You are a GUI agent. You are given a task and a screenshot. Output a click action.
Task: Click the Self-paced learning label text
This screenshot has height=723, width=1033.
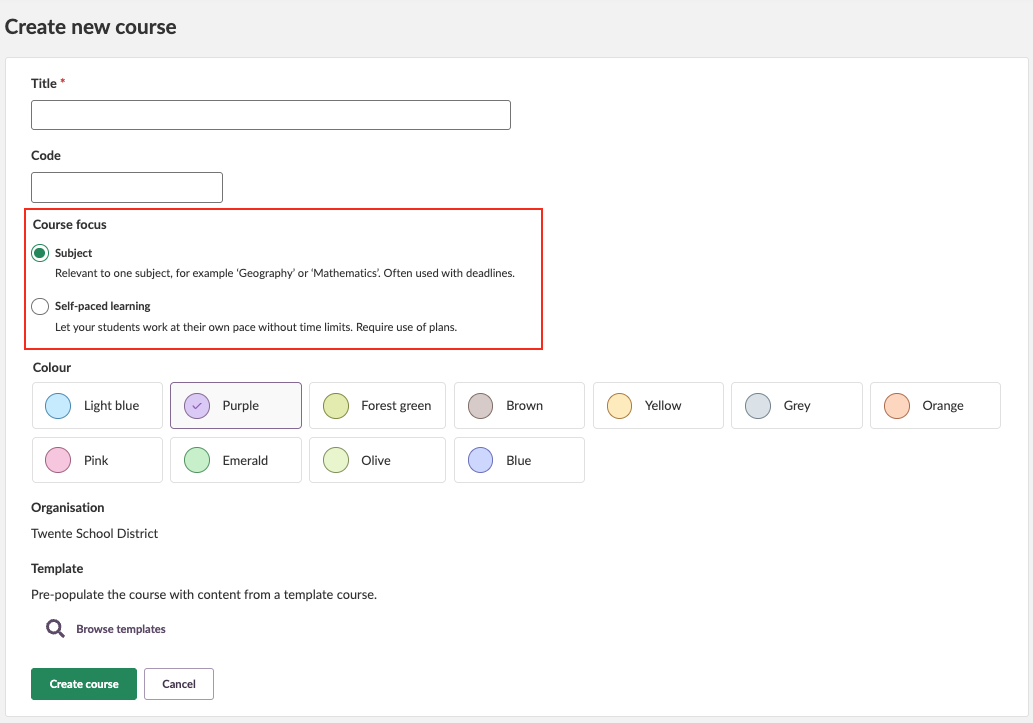pos(103,306)
